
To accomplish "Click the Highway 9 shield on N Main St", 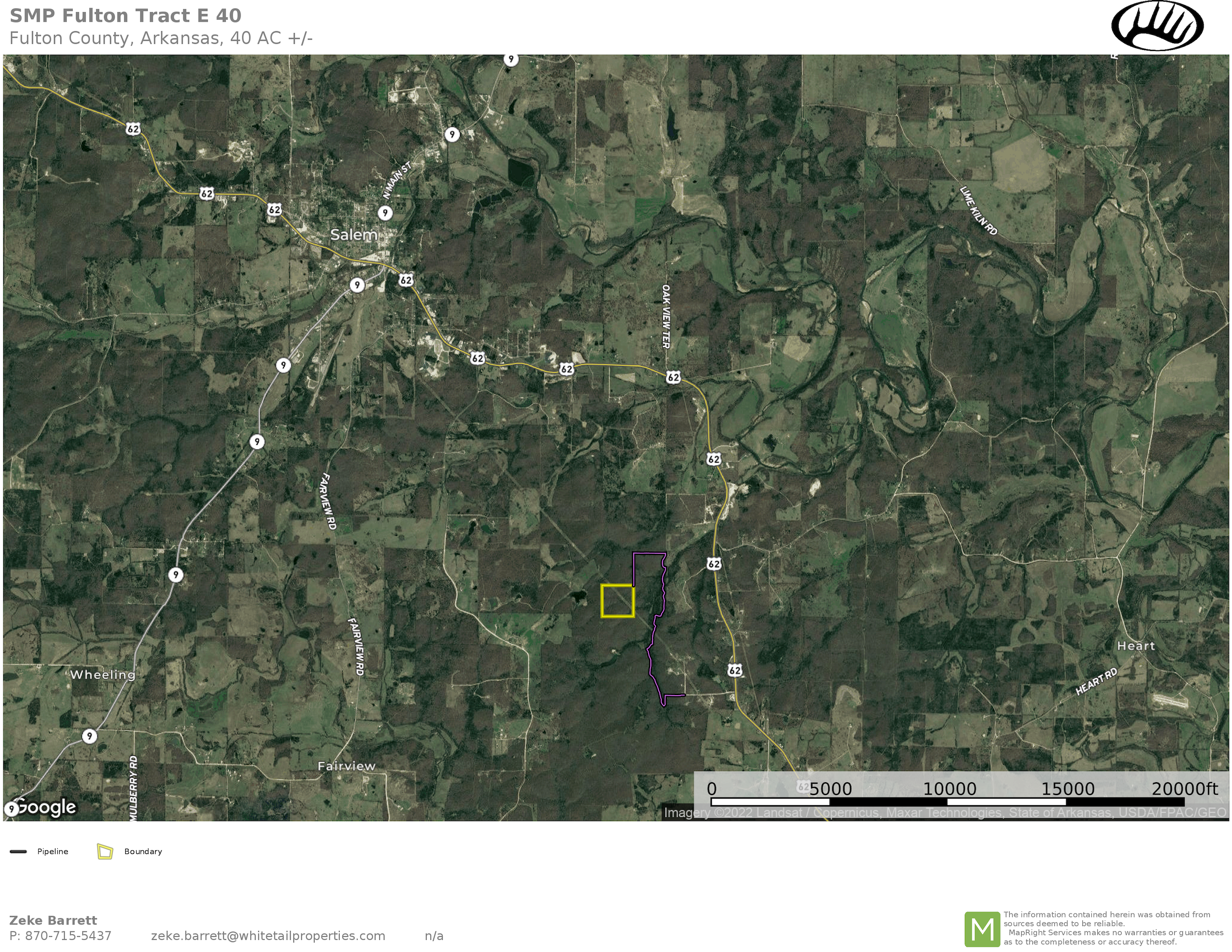I will pyautogui.click(x=385, y=213).
